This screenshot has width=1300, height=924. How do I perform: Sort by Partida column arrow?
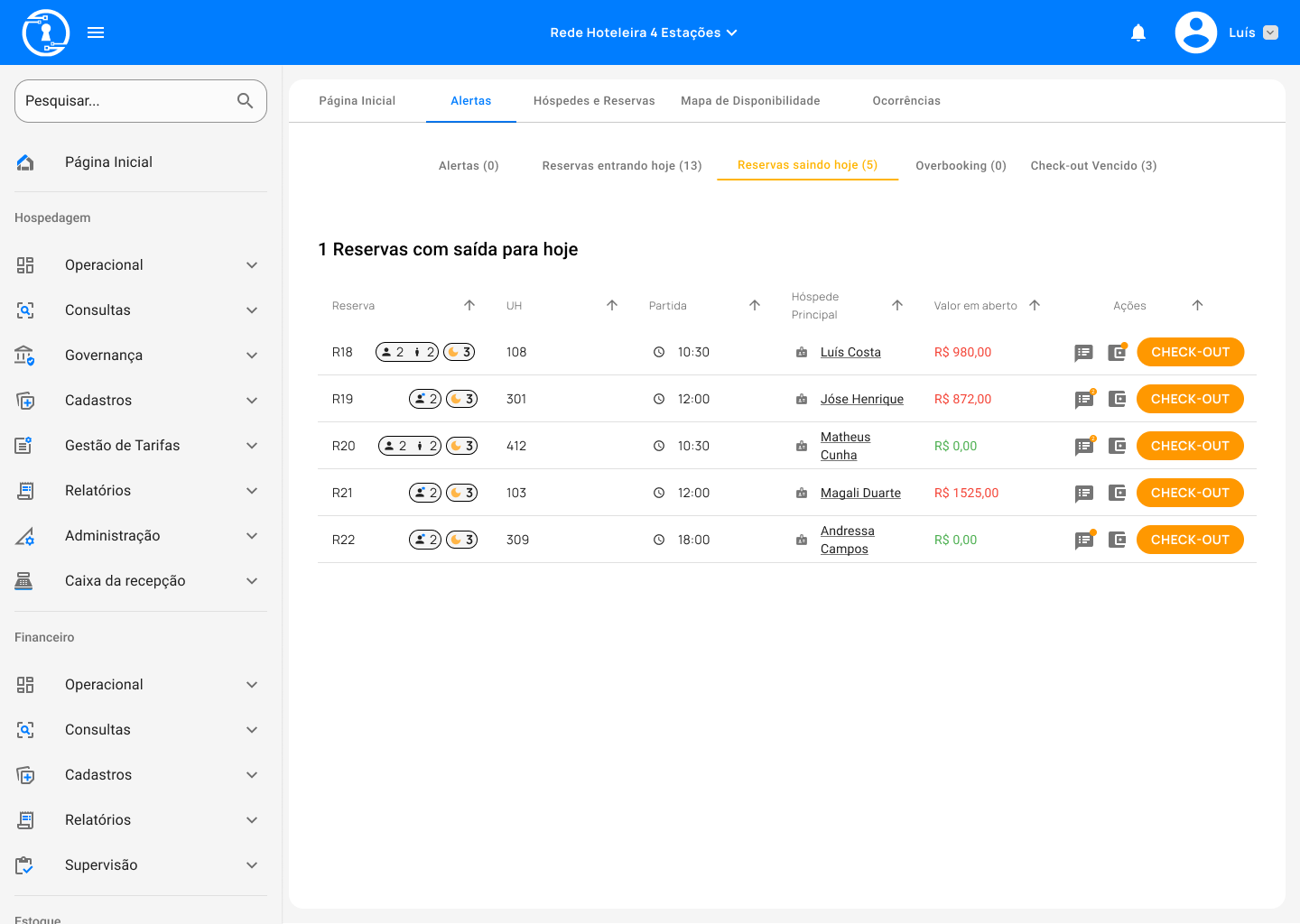[755, 306]
